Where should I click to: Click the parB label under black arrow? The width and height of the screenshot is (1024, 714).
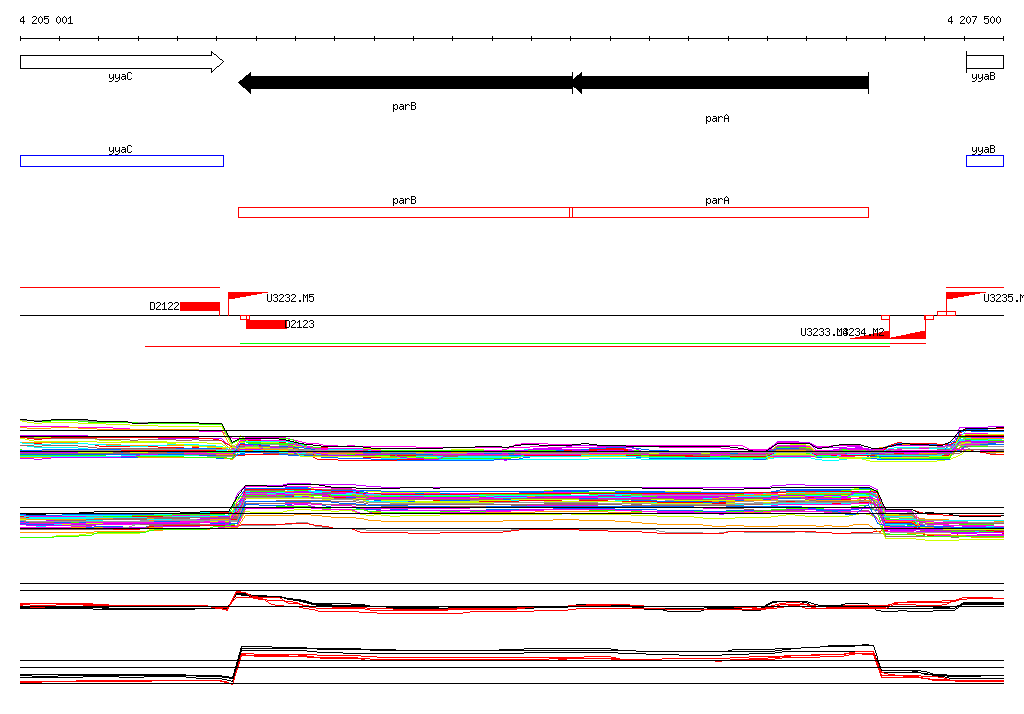[x=404, y=106]
